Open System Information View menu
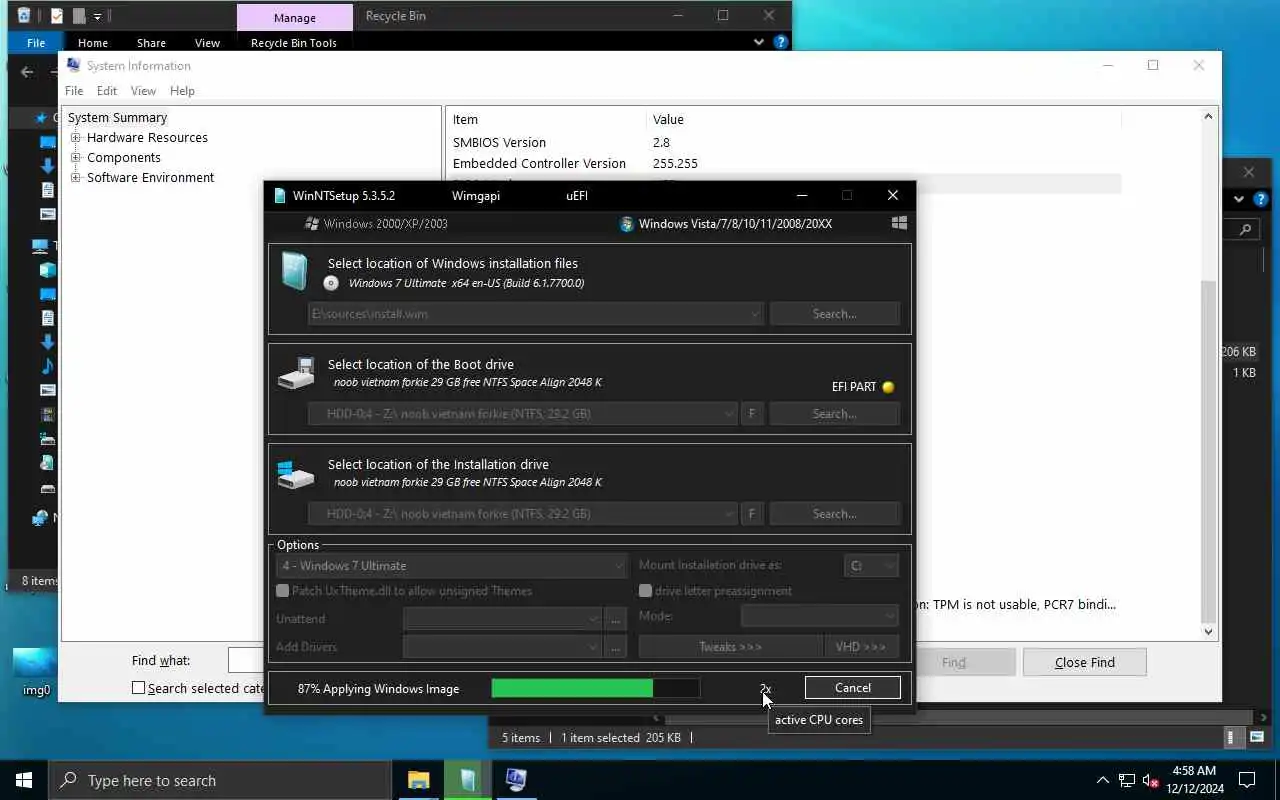This screenshot has width=1280, height=800. [x=143, y=91]
